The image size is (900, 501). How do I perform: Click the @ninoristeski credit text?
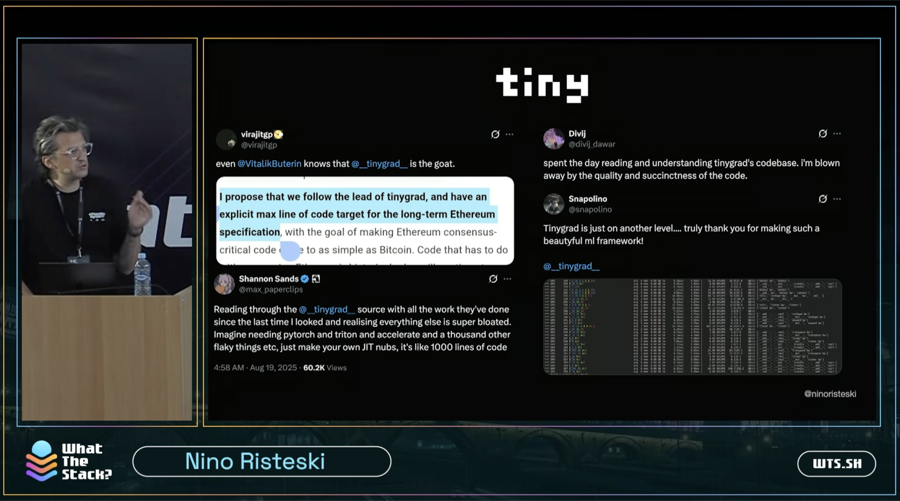(830, 394)
